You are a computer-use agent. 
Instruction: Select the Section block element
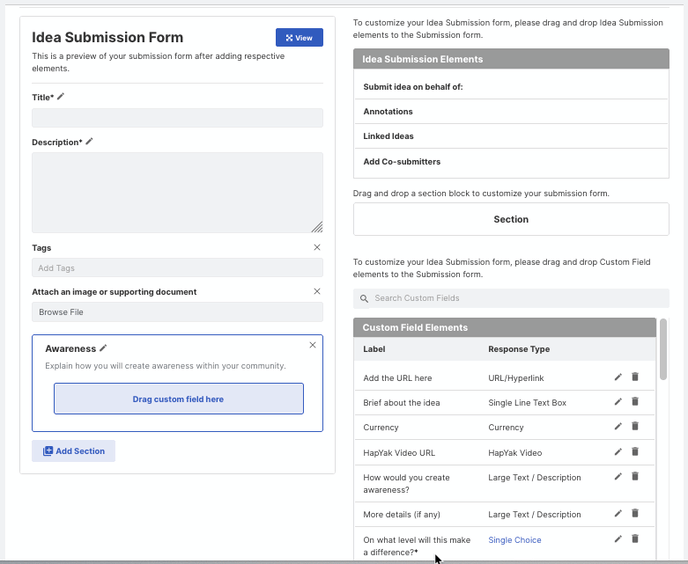511,219
